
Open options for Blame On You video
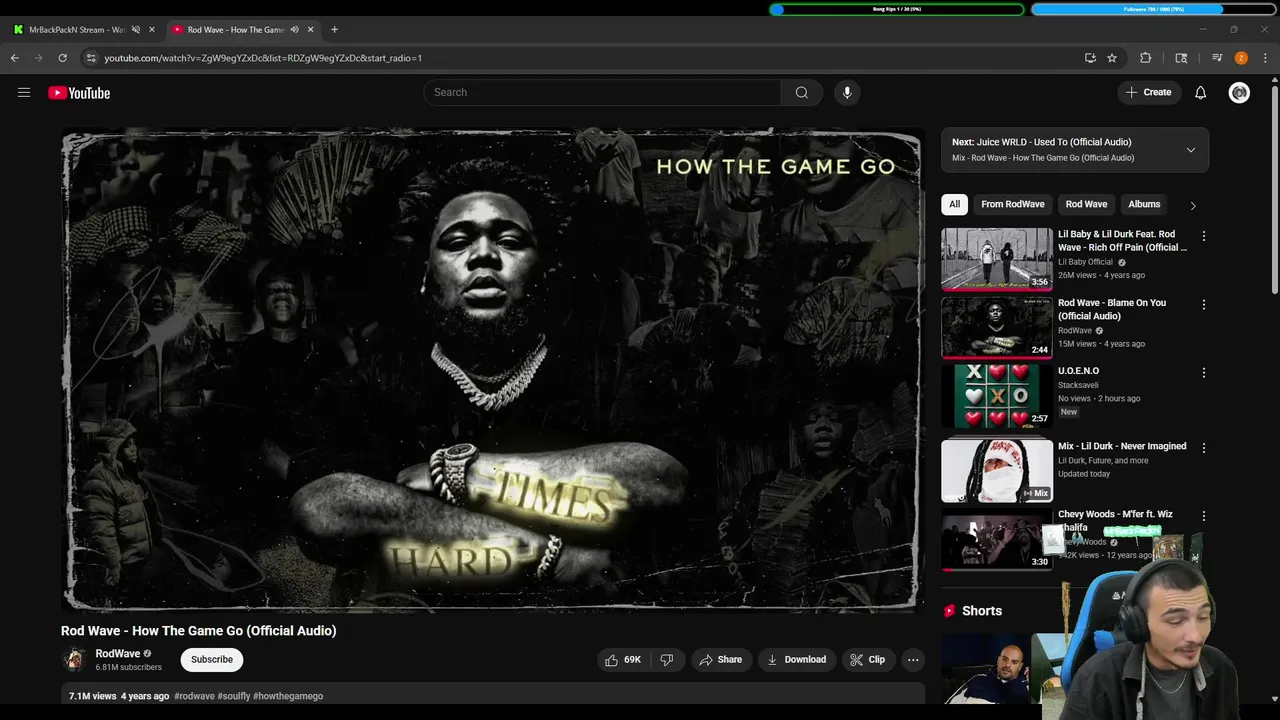pyautogui.click(x=1204, y=304)
